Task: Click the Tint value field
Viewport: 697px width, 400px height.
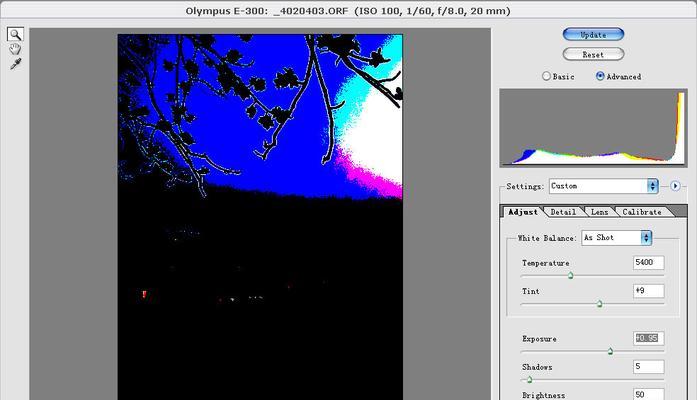Action: pyautogui.click(x=649, y=291)
